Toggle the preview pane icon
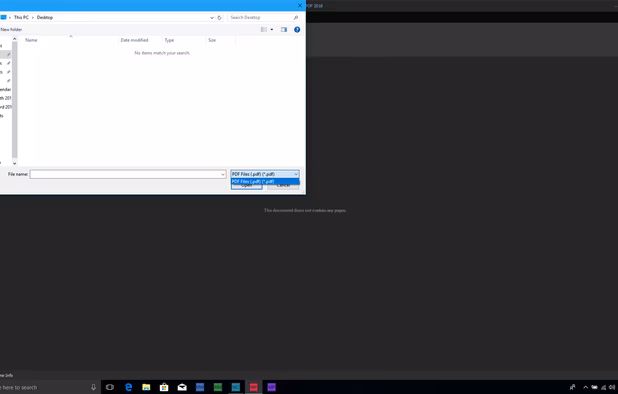Screen dimensions: 618x394 coord(284,30)
